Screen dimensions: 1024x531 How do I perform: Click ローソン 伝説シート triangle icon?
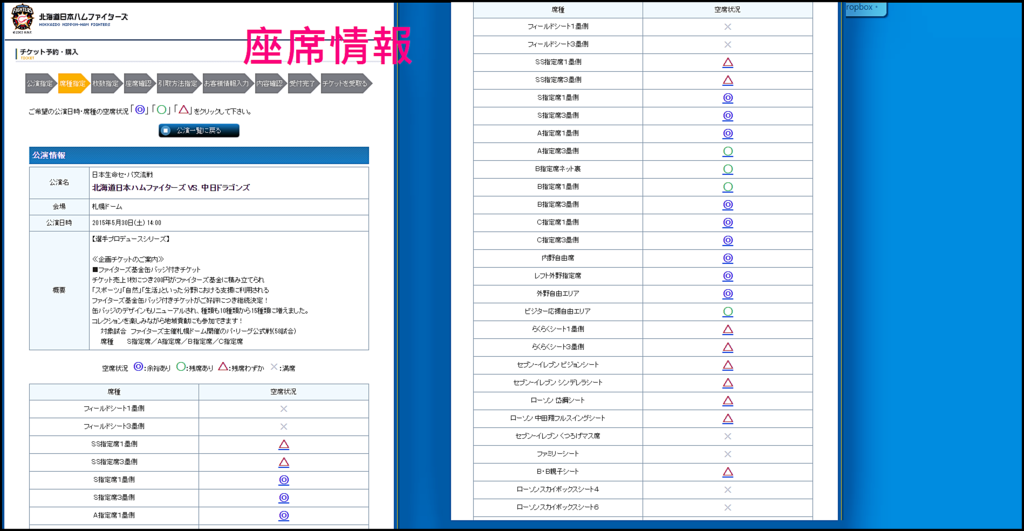[x=728, y=401]
